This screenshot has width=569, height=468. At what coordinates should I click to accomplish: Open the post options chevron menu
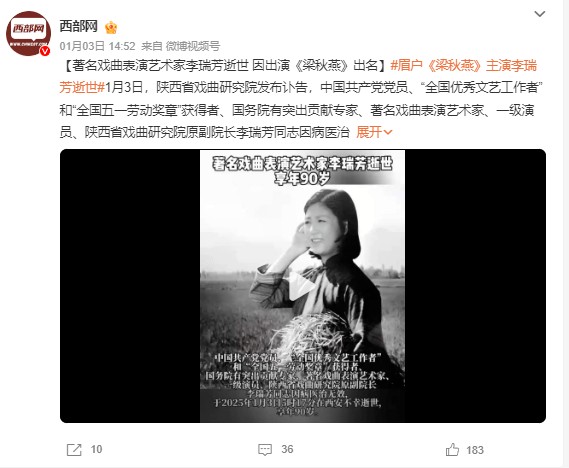540,14
